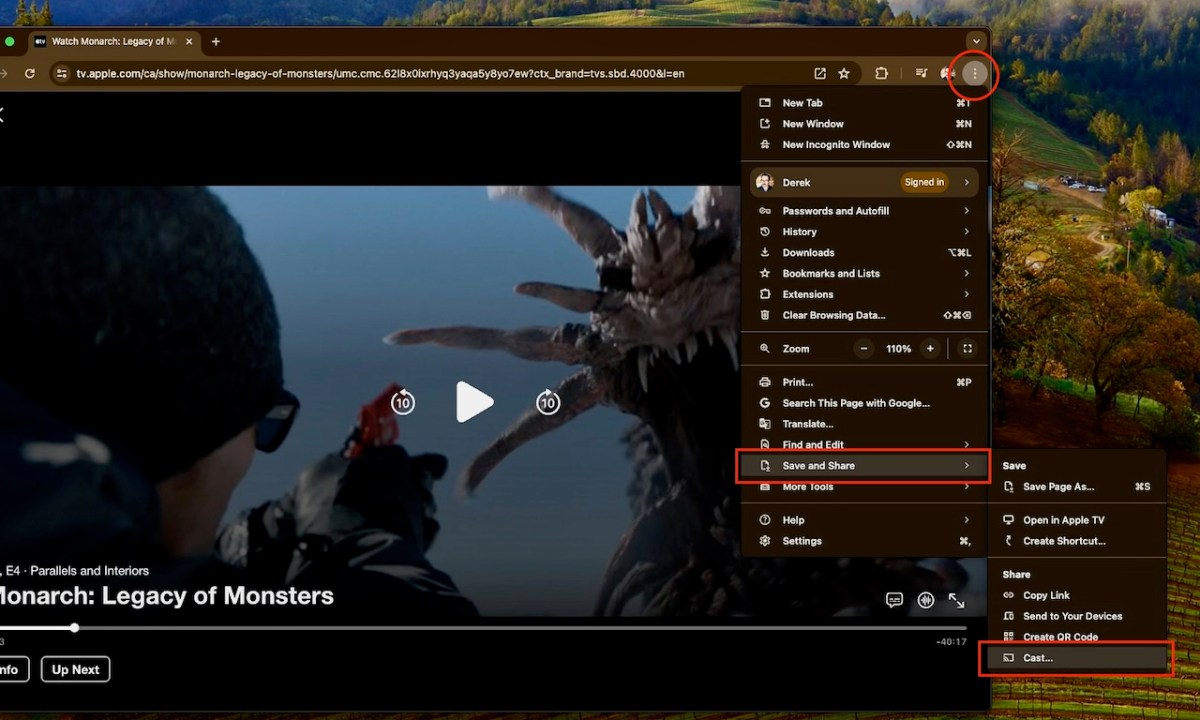Choose New Window from the menu
This screenshot has height=720, width=1200.
click(x=865, y=124)
